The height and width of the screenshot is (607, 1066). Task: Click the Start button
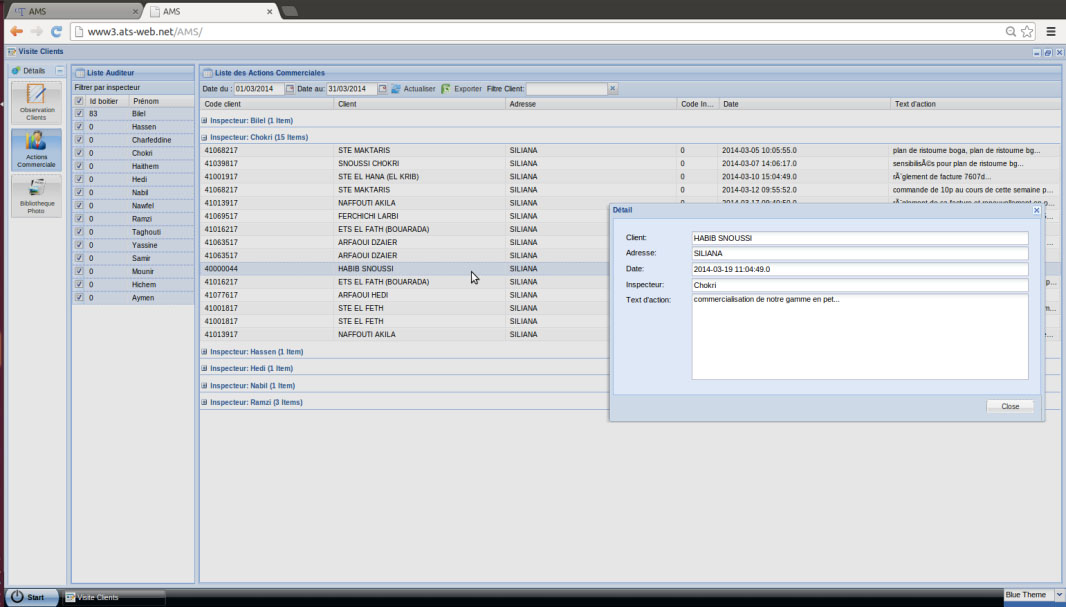click(x=30, y=597)
